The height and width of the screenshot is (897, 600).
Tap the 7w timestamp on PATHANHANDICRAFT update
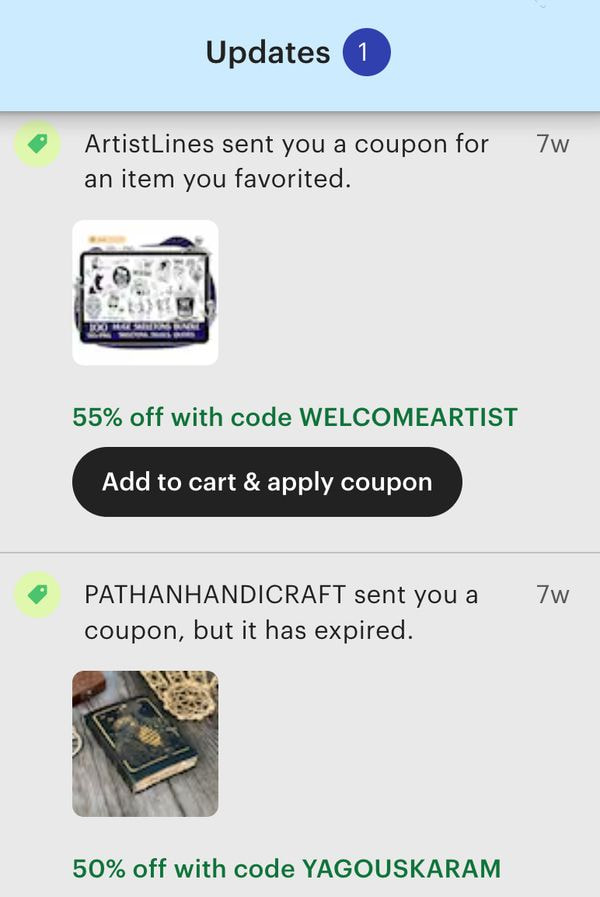click(x=553, y=595)
